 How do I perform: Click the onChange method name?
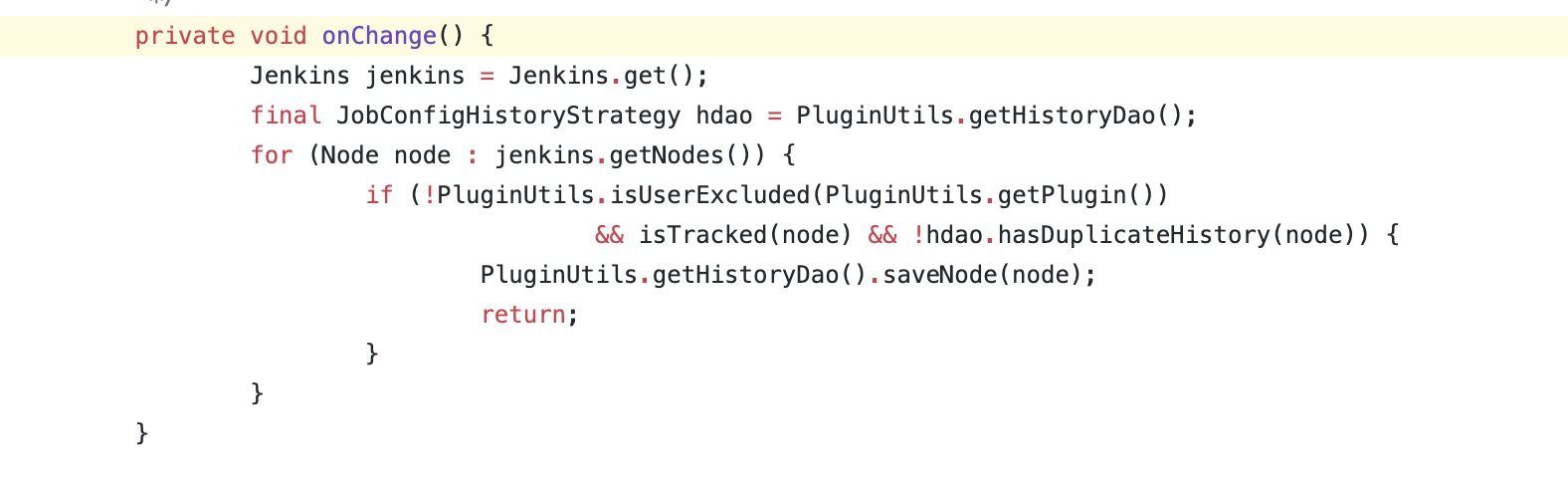[379, 36]
